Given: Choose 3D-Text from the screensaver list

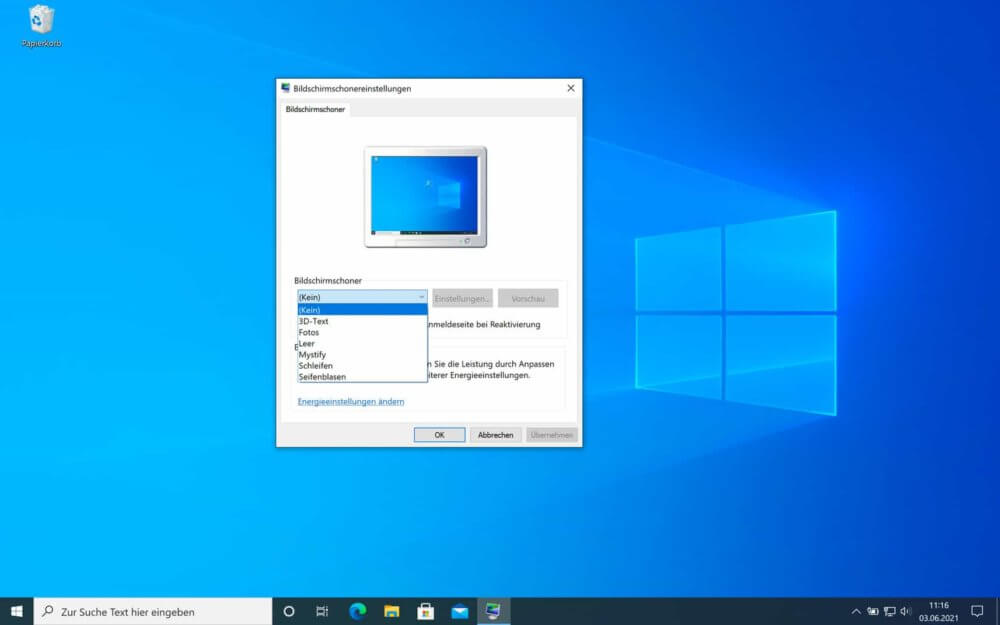Looking at the screenshot, I should [x=362, y=321].
